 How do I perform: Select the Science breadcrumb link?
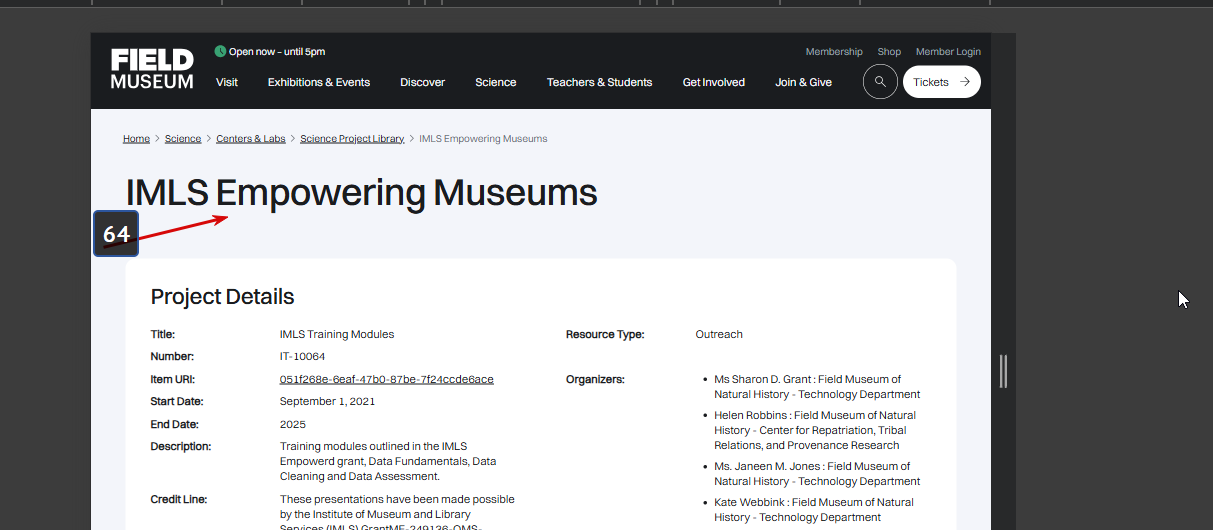point(183,139)
